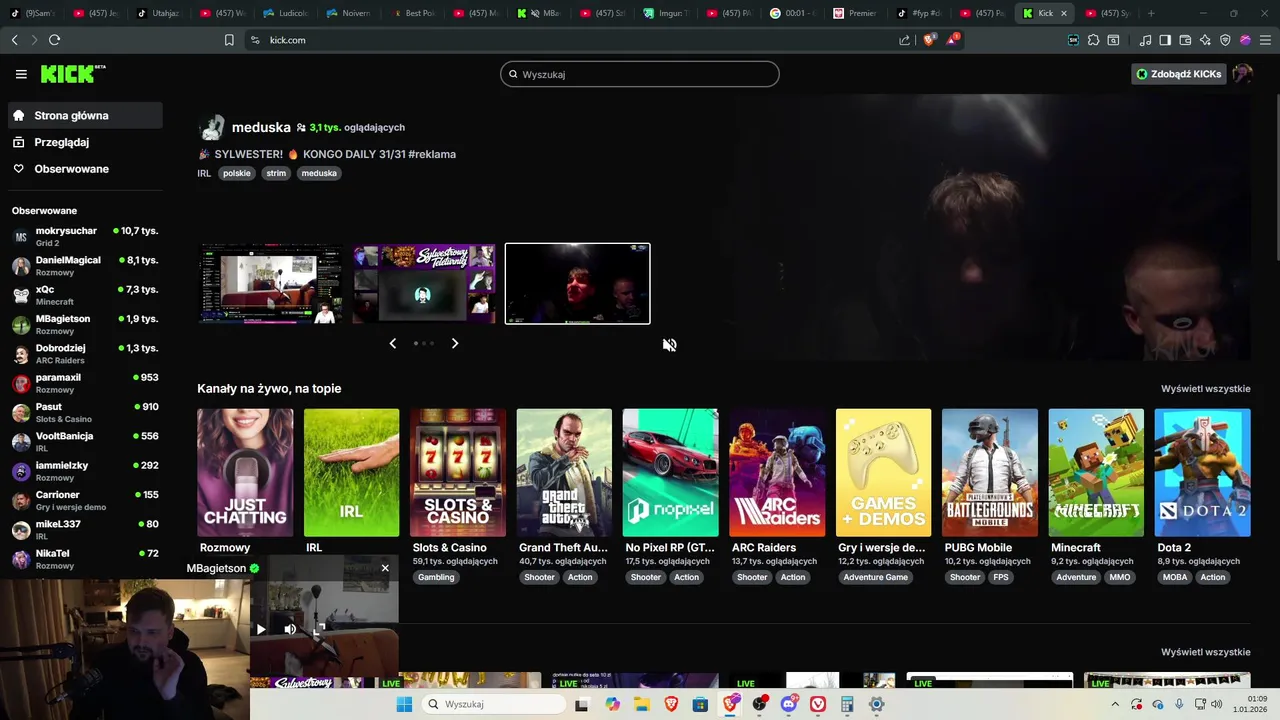Select the strim tag
The height and width of the screenshot is (720, 1280).
[x=276, y=173]
